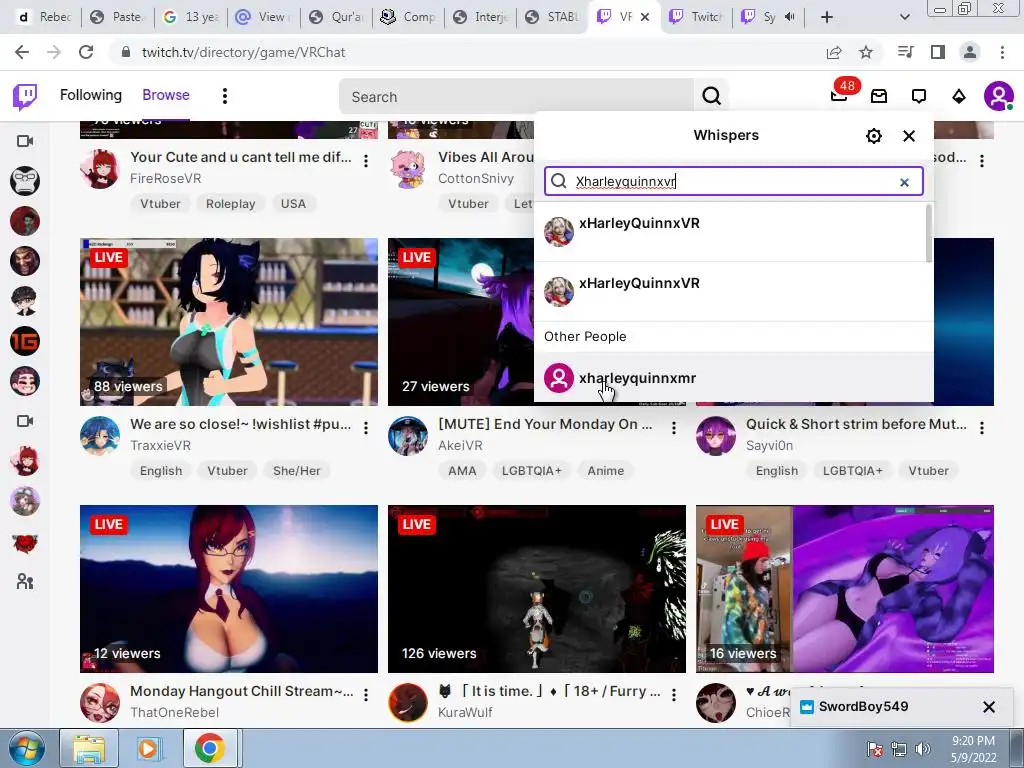Open the KuraWulf channel link
Image resolution: width=1024 pixels, height=768 pixels.
(465, 712)
